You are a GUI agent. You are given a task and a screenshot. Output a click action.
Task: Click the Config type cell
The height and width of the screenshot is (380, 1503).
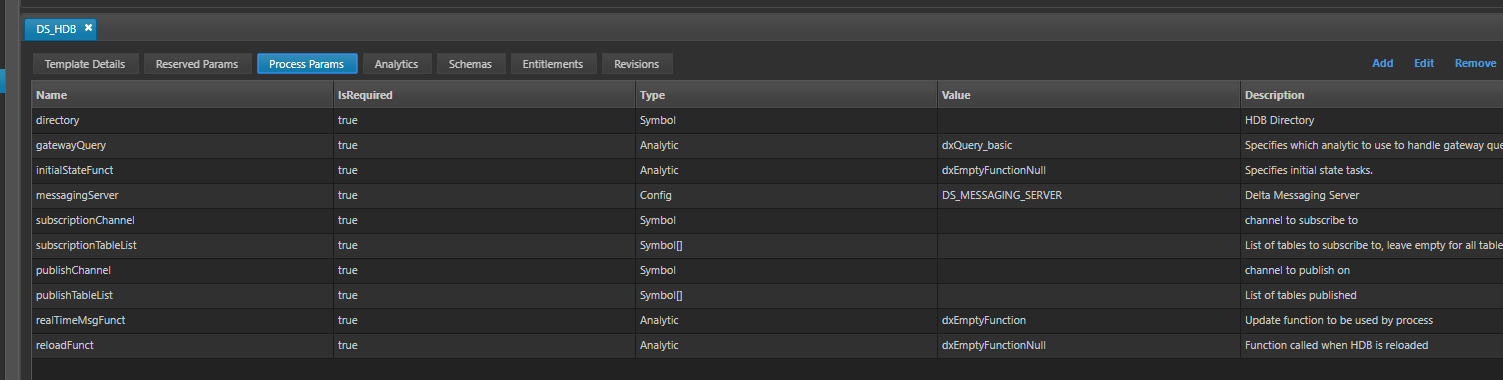pos(787,195)
